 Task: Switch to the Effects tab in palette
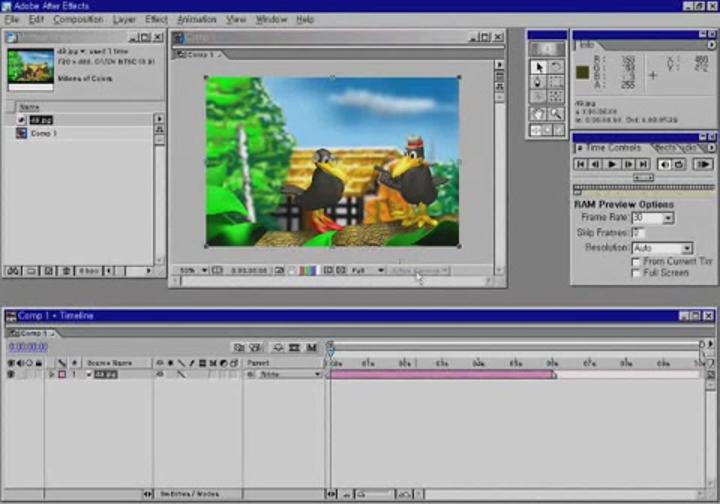665,148
